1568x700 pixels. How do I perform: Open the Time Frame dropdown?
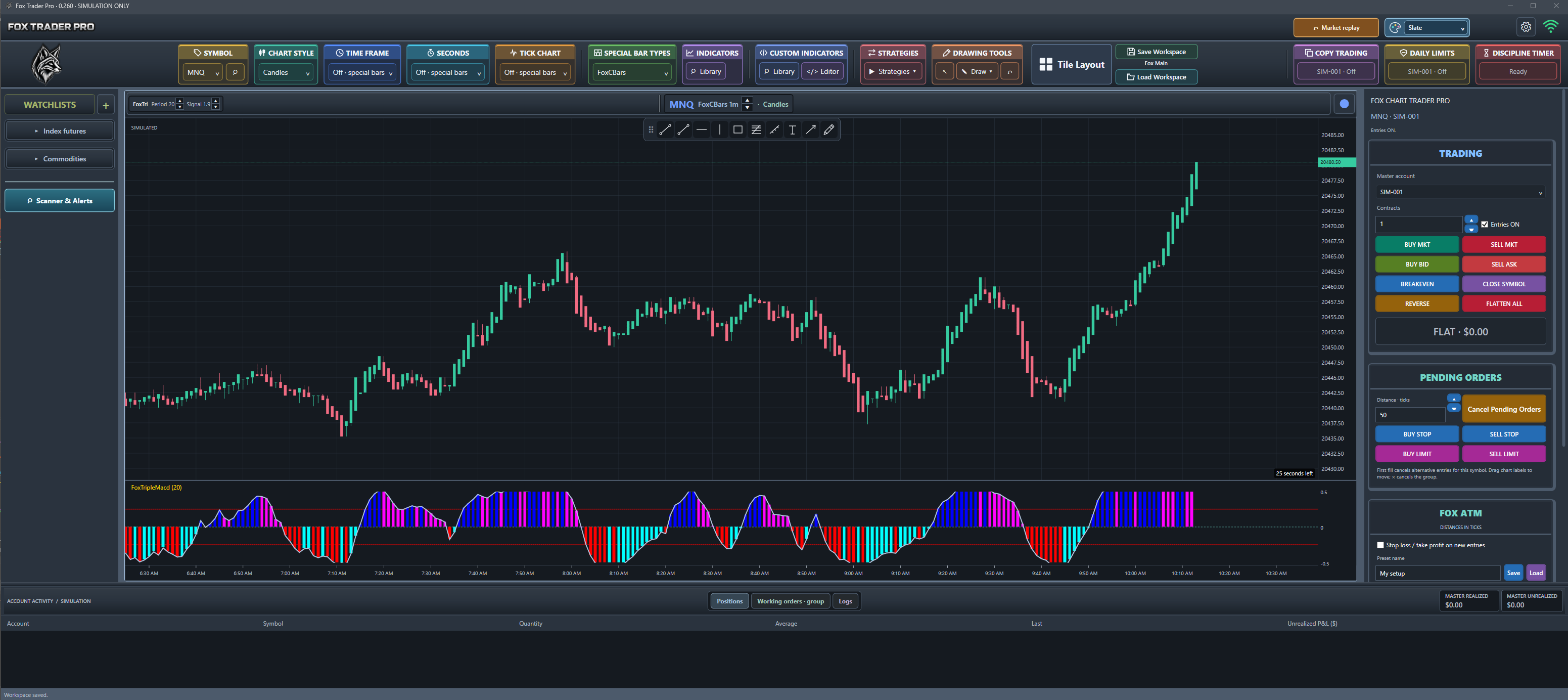pos(362,72)
